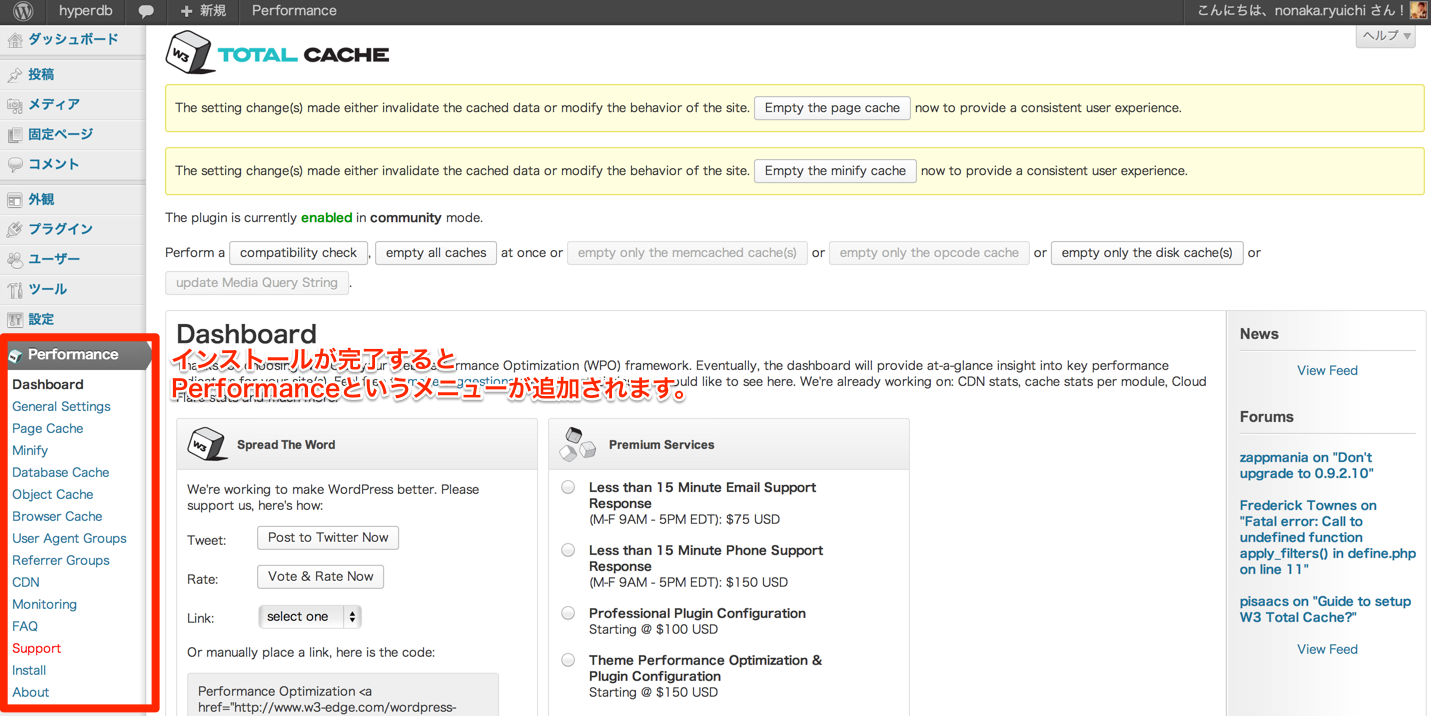The width and height of the screenshot is (1431, 716).
Task: Click the プラグイン sidebar icon
Action: (14, 231)
